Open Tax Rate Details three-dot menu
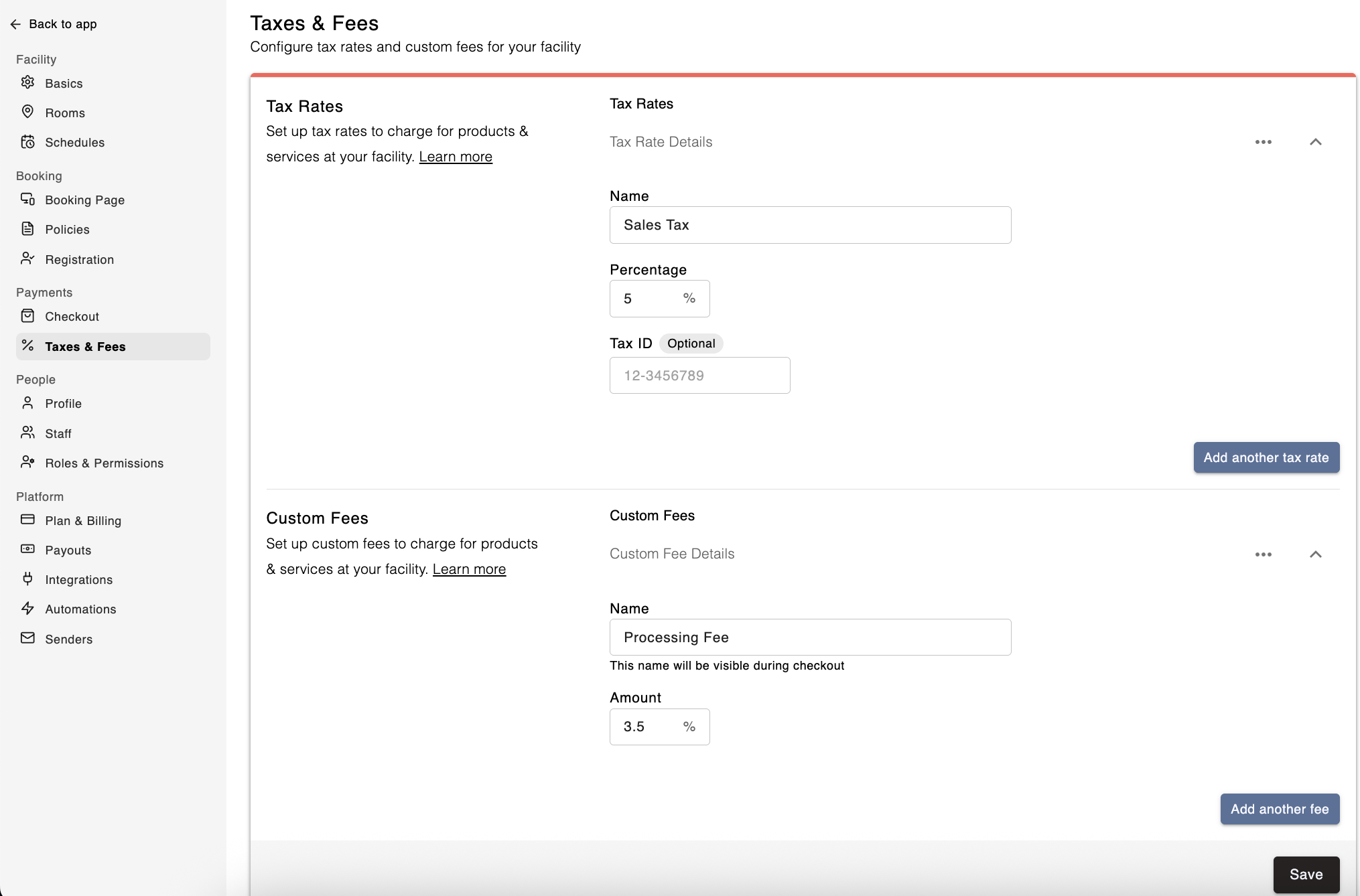Viewport: 1360px width, 896px height. pyautogui.click(x=1263, y=142)
